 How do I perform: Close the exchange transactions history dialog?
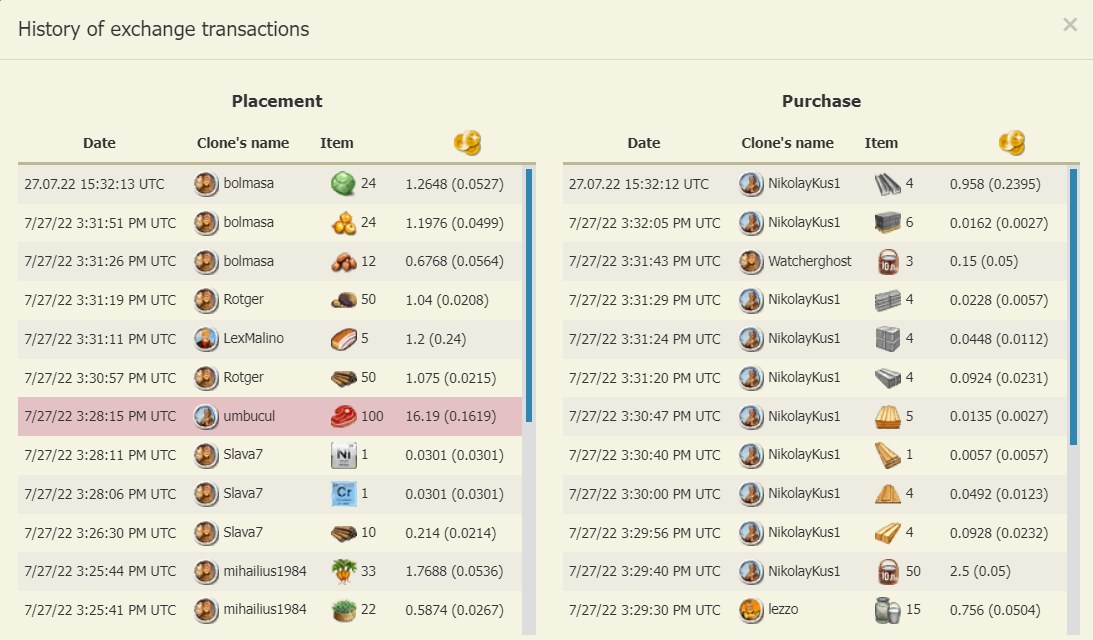(x=1069, y=25)
